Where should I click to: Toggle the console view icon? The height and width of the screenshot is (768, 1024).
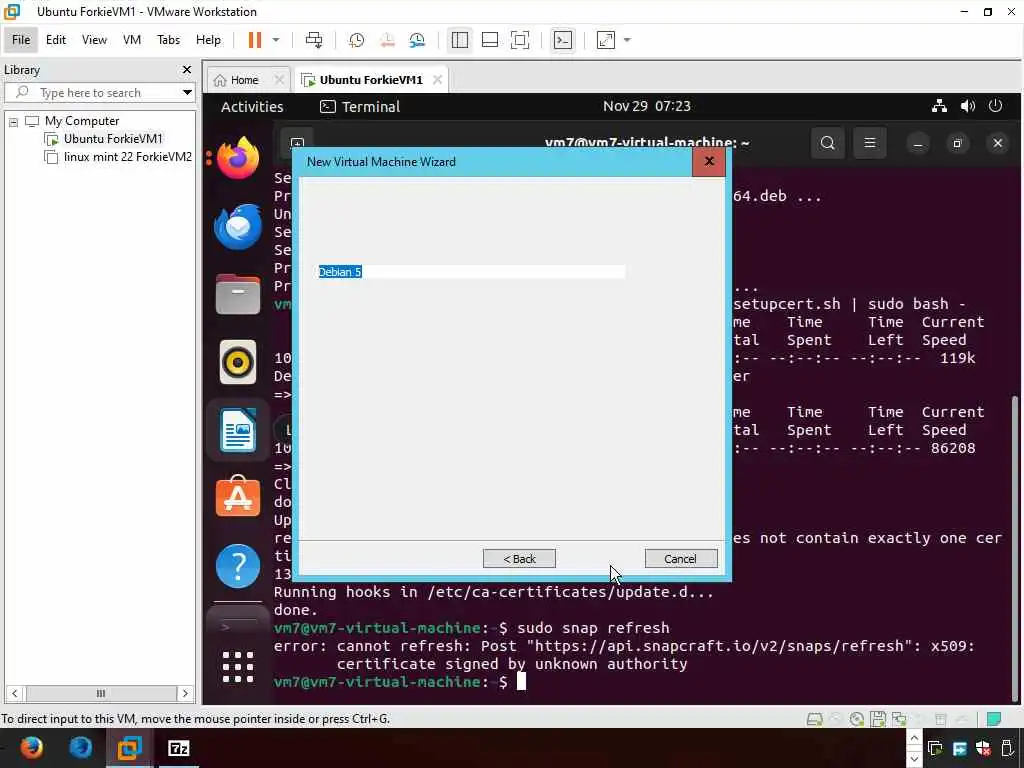coord(563,40)
